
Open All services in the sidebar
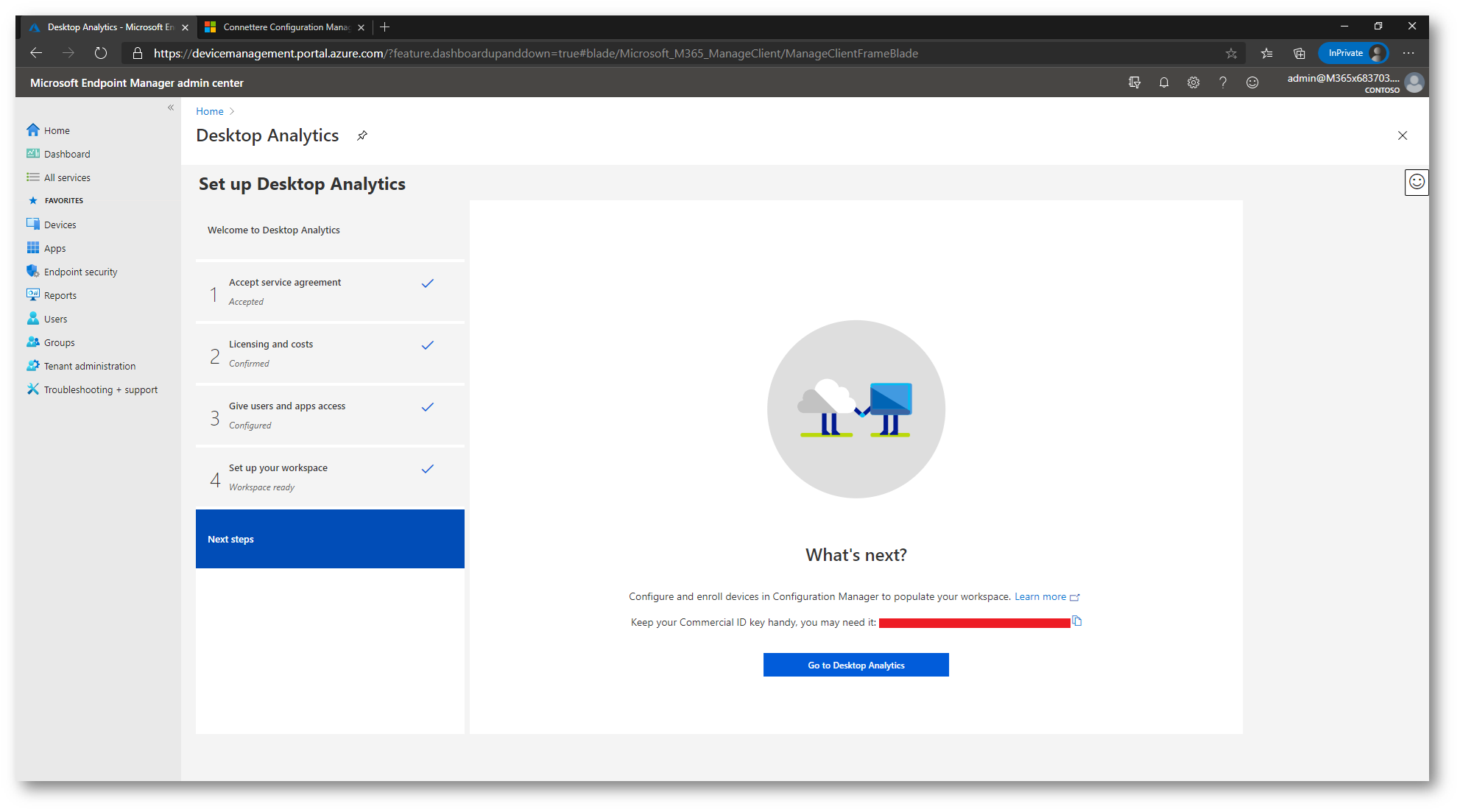(x=67, y=177)
